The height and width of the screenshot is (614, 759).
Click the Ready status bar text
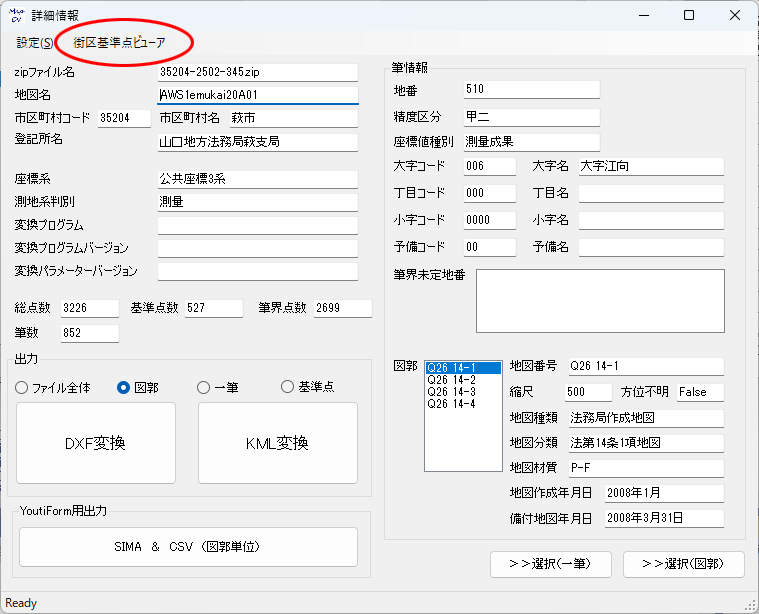21,603
